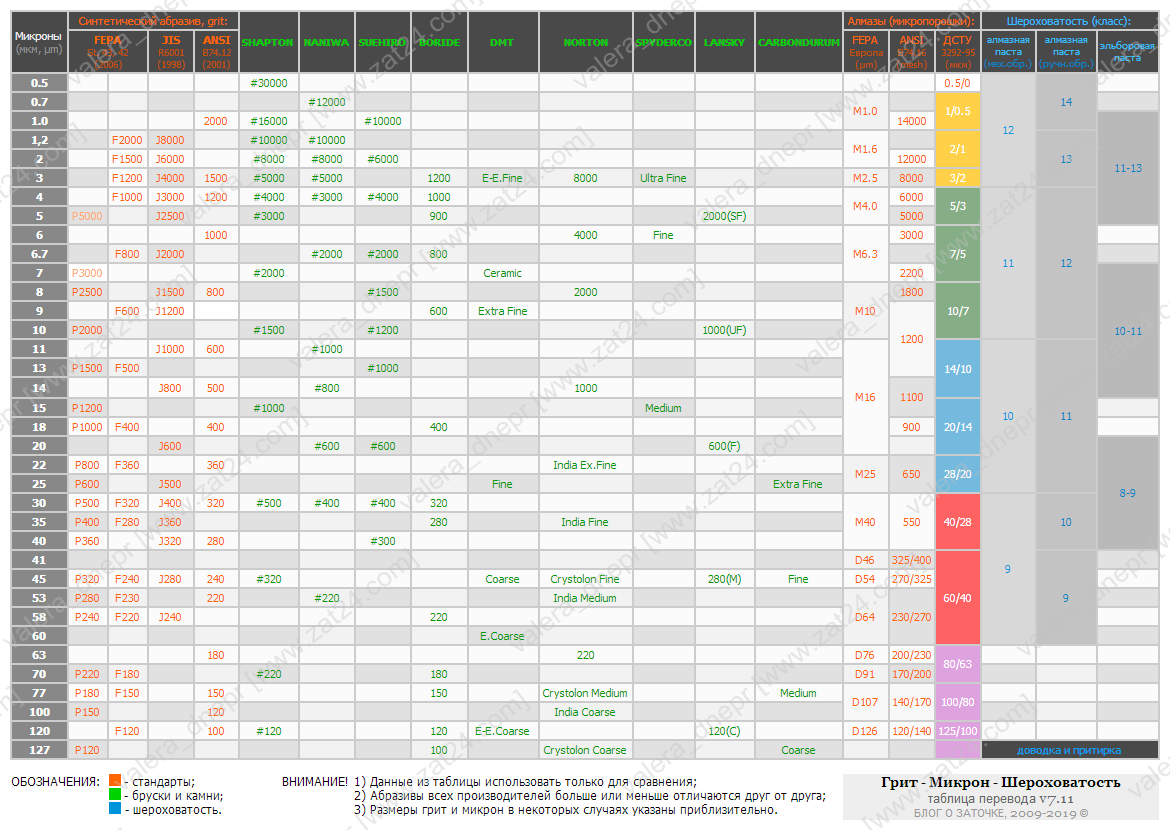Click the blue legend square for шероховатость

pos(114,809)
